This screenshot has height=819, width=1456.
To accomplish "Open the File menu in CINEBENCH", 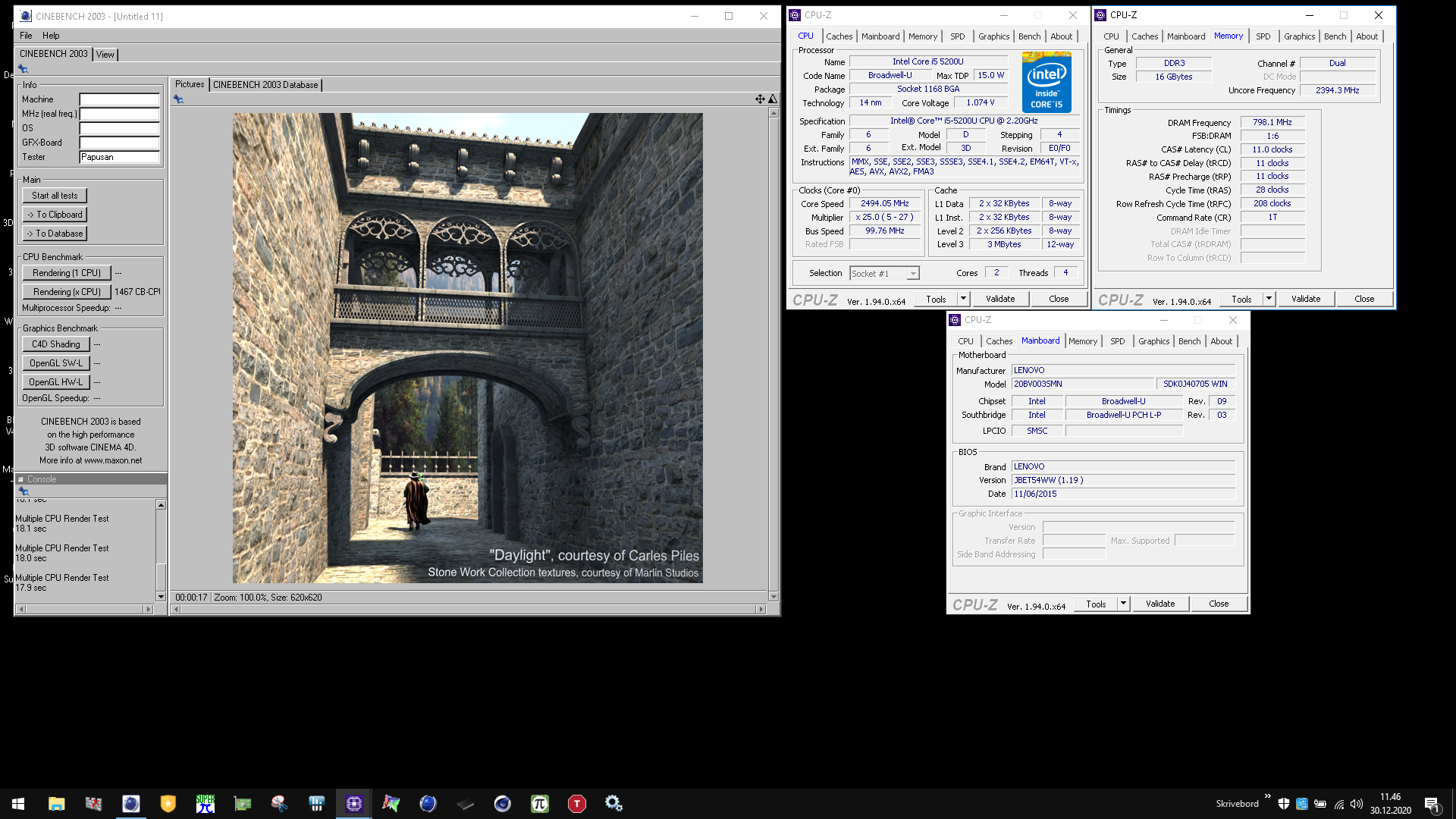I will 26,36.
